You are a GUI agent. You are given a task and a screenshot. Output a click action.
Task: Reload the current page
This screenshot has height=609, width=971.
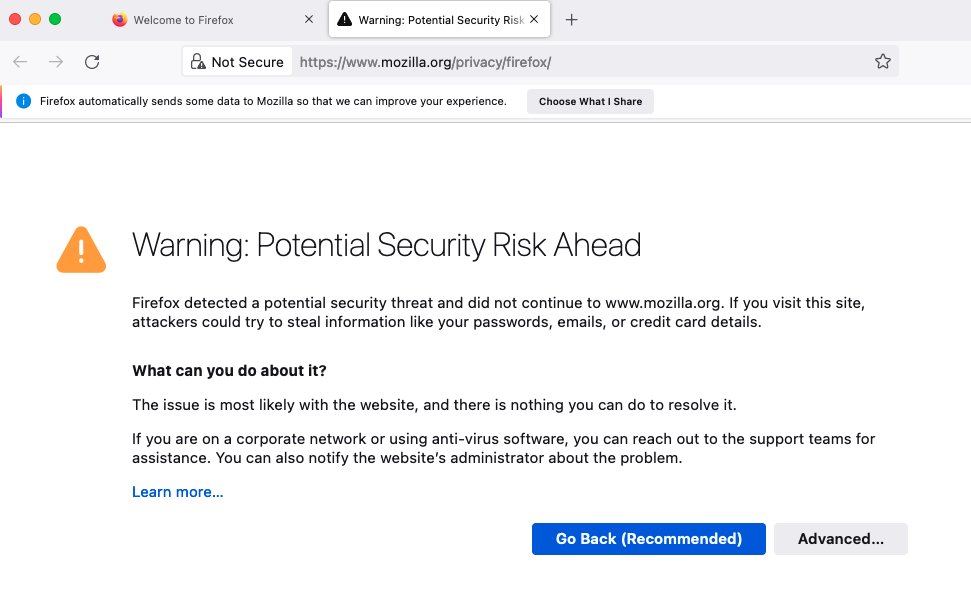coord(92,61)
